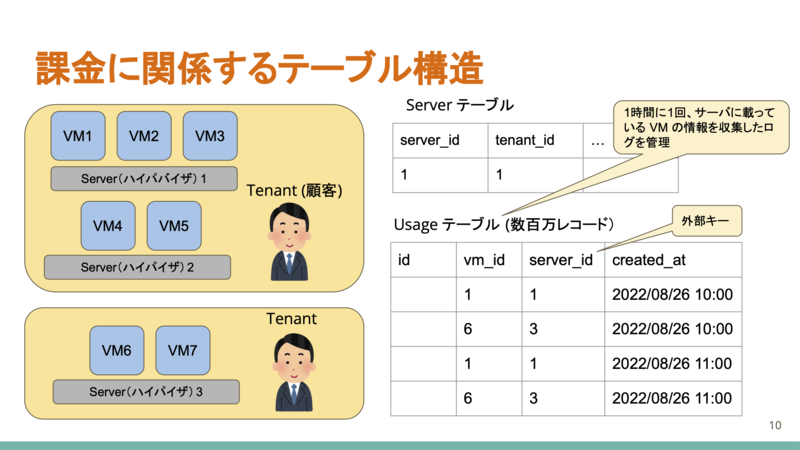Click the Tenant (顧客) label
The width and height of the screenshot is (800, 450).
point(294,191)
